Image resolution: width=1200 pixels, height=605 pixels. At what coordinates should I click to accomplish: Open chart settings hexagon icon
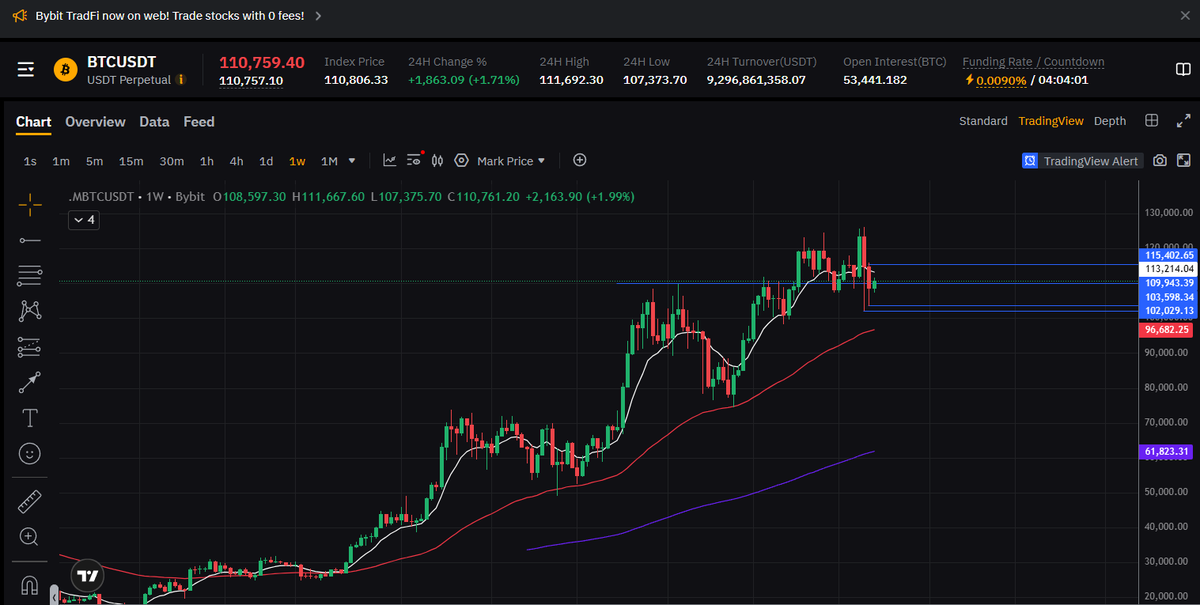tap(461, 160)
